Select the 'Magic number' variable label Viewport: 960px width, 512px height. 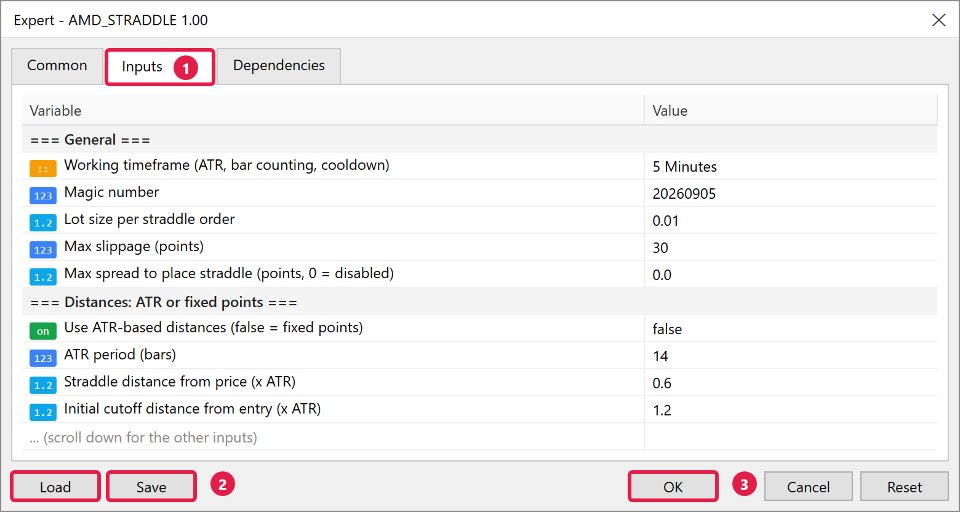click(x=111, y=192)
